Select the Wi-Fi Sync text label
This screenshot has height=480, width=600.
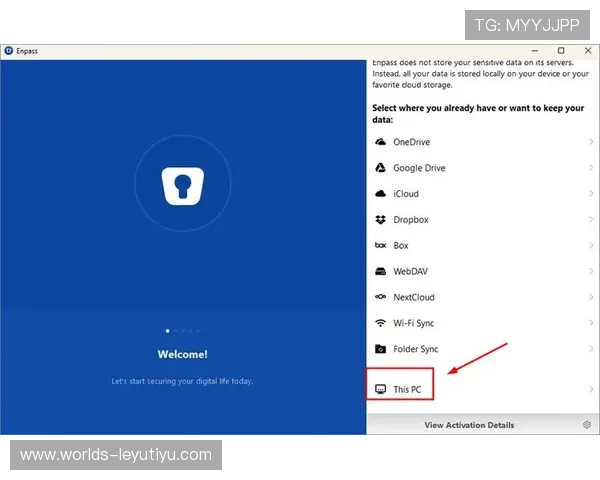point(414,324)
